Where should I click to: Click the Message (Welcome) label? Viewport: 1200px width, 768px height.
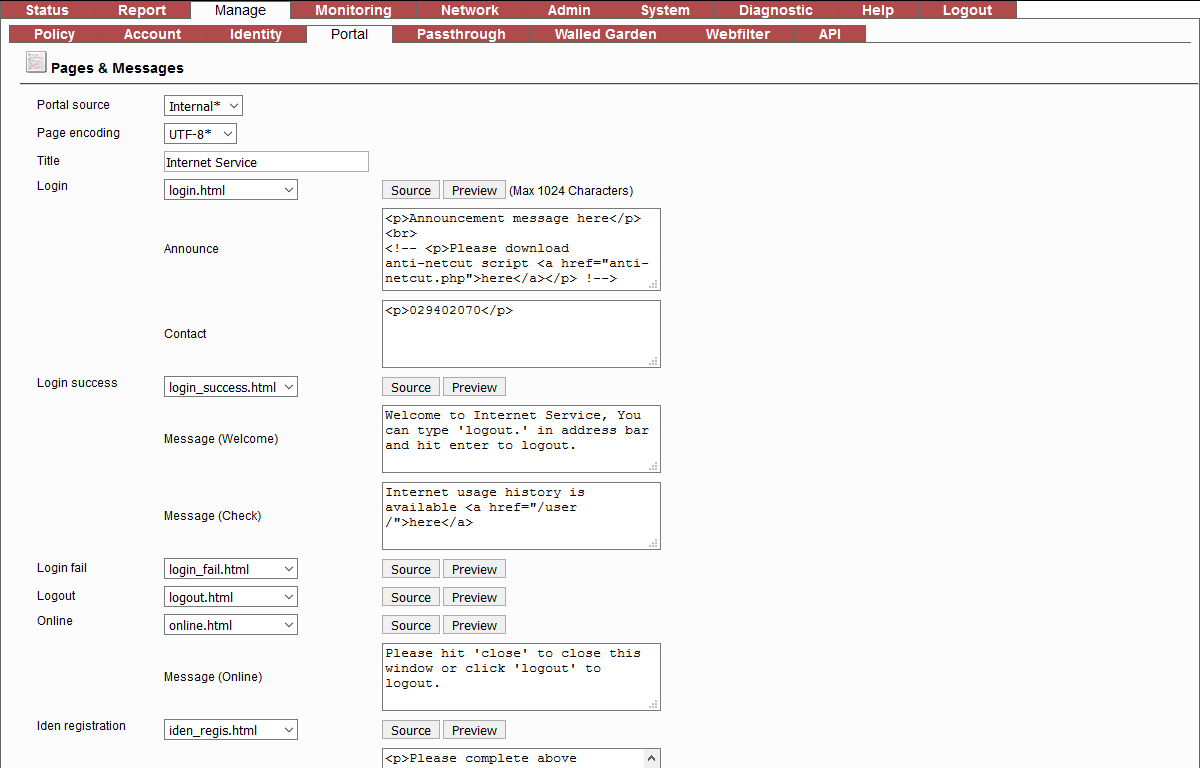click(221, 439)
